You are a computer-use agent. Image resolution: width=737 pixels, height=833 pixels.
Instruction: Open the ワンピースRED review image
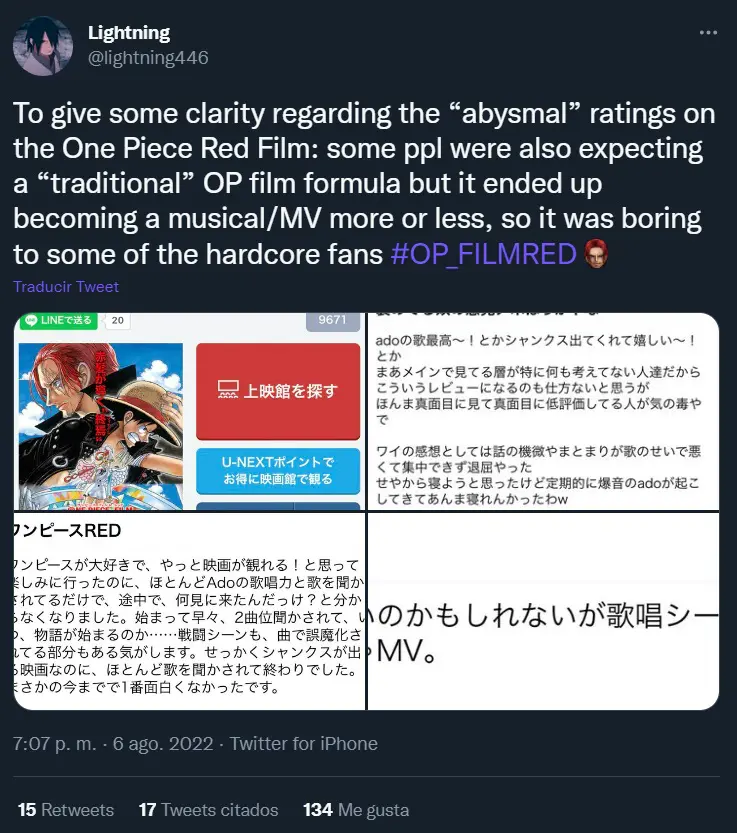189,611
